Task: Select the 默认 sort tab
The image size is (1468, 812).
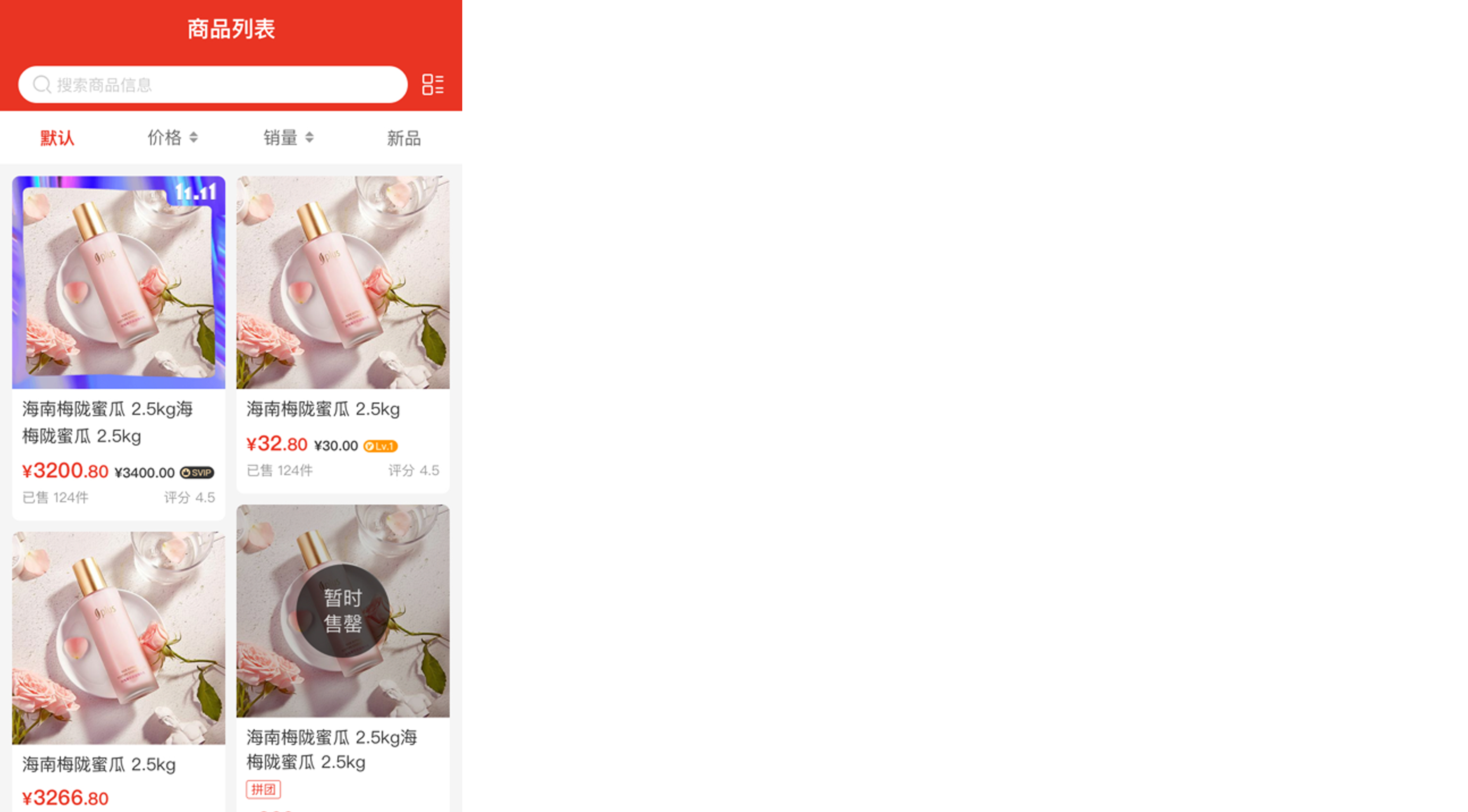Action: click(x=58, y=138)
